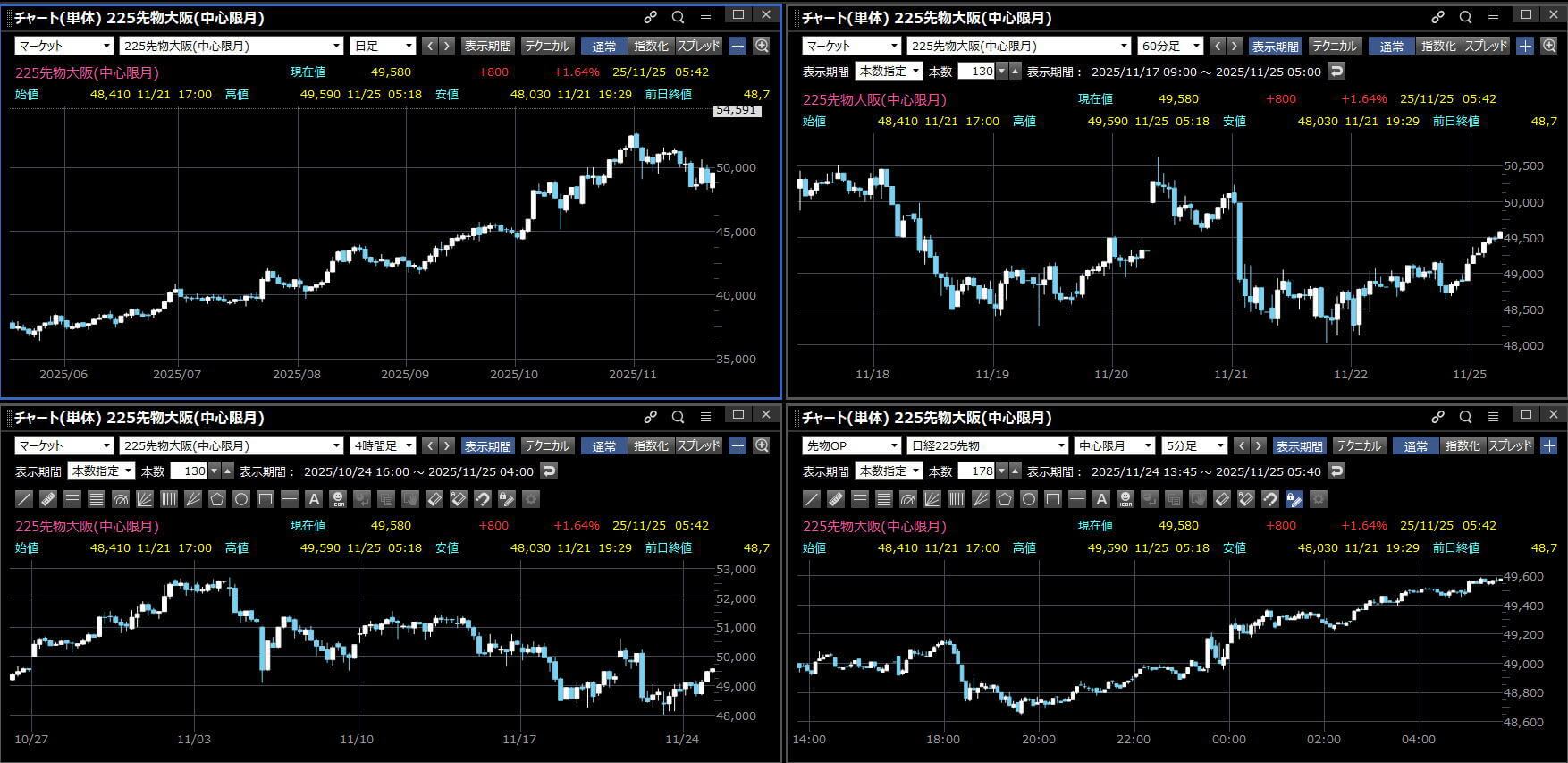Open the 先物OP category dropdown
1568x763 pixels.
pos(851,445)
